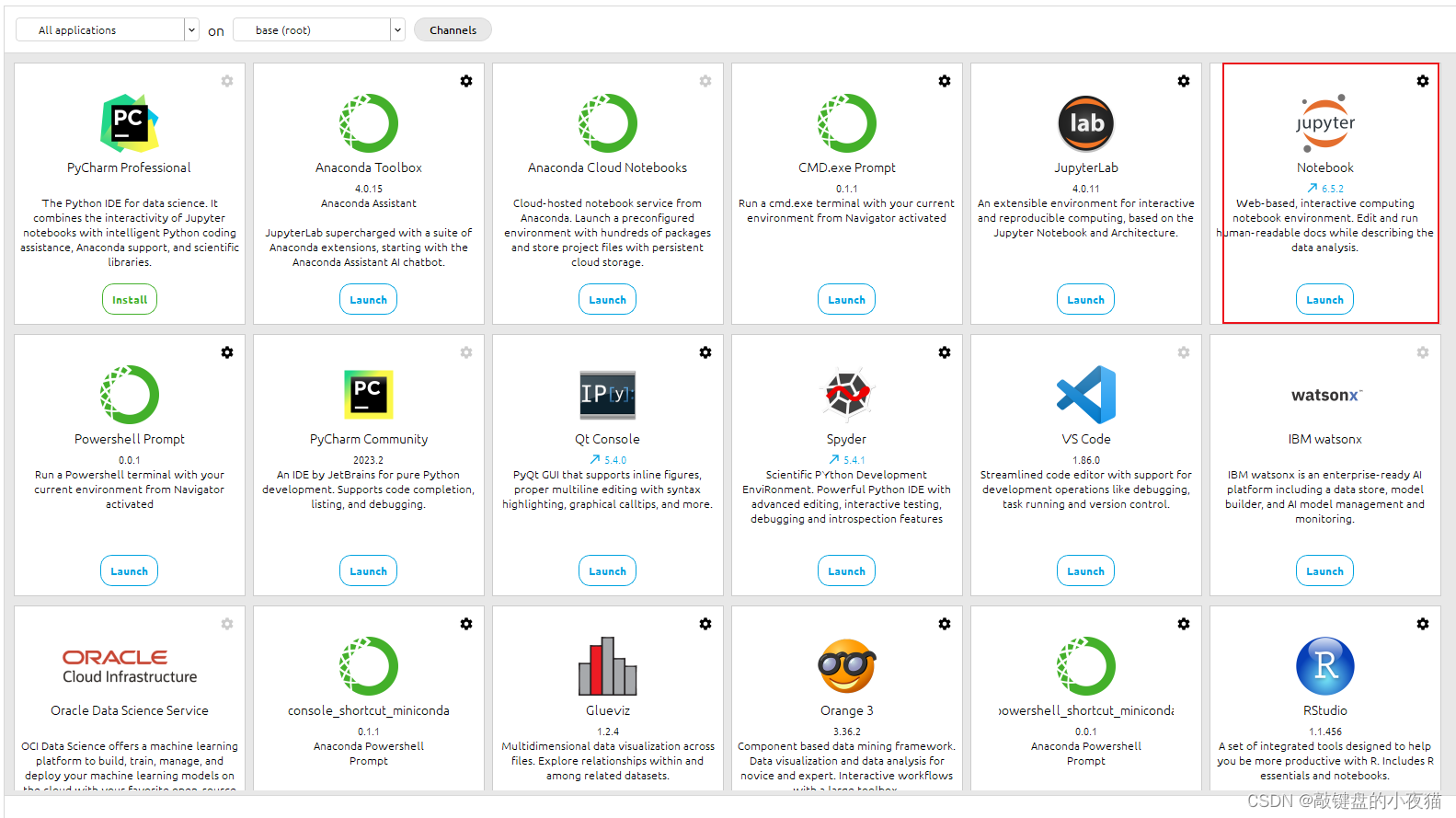This screenshot has width=1456, height=818.
Task: Open gear menu on console_shortcut_miniconda tile
Action: pyautogui.click(x=466, y=624)
